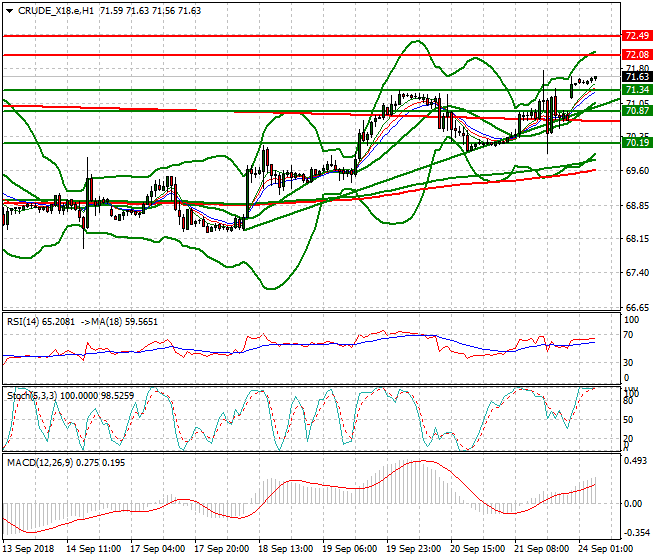
Task: Select the 71.34 green level label
Action: click(x=637, y=90)
